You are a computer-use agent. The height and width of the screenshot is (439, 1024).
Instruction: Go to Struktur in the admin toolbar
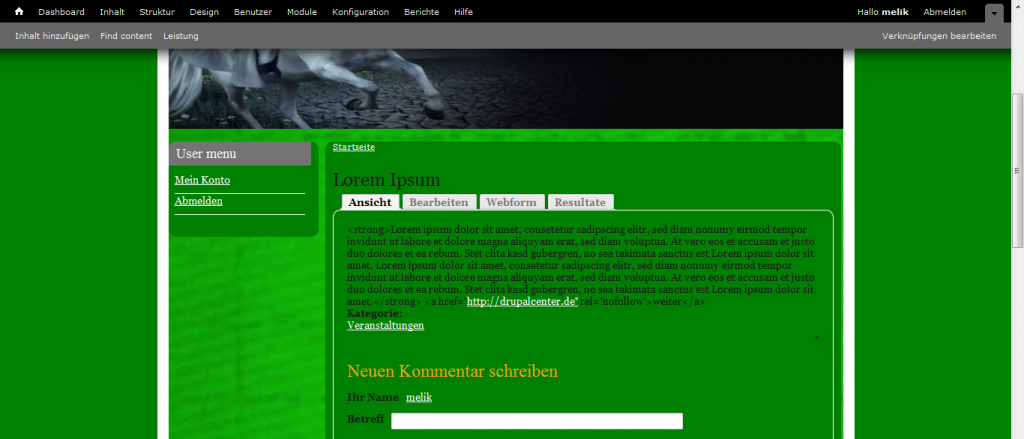pos(157,12)
